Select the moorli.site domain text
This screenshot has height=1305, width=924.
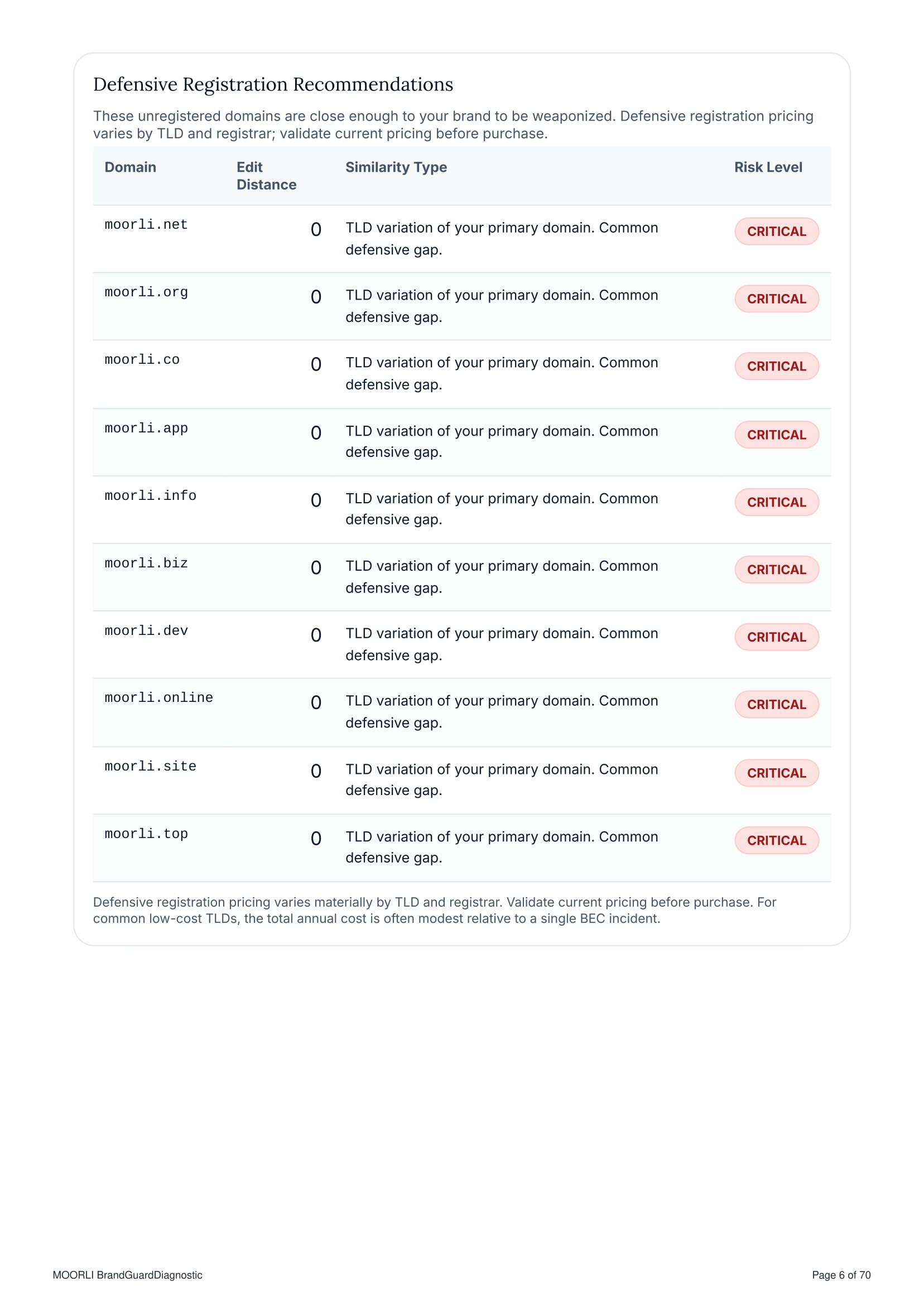point(150,767)
